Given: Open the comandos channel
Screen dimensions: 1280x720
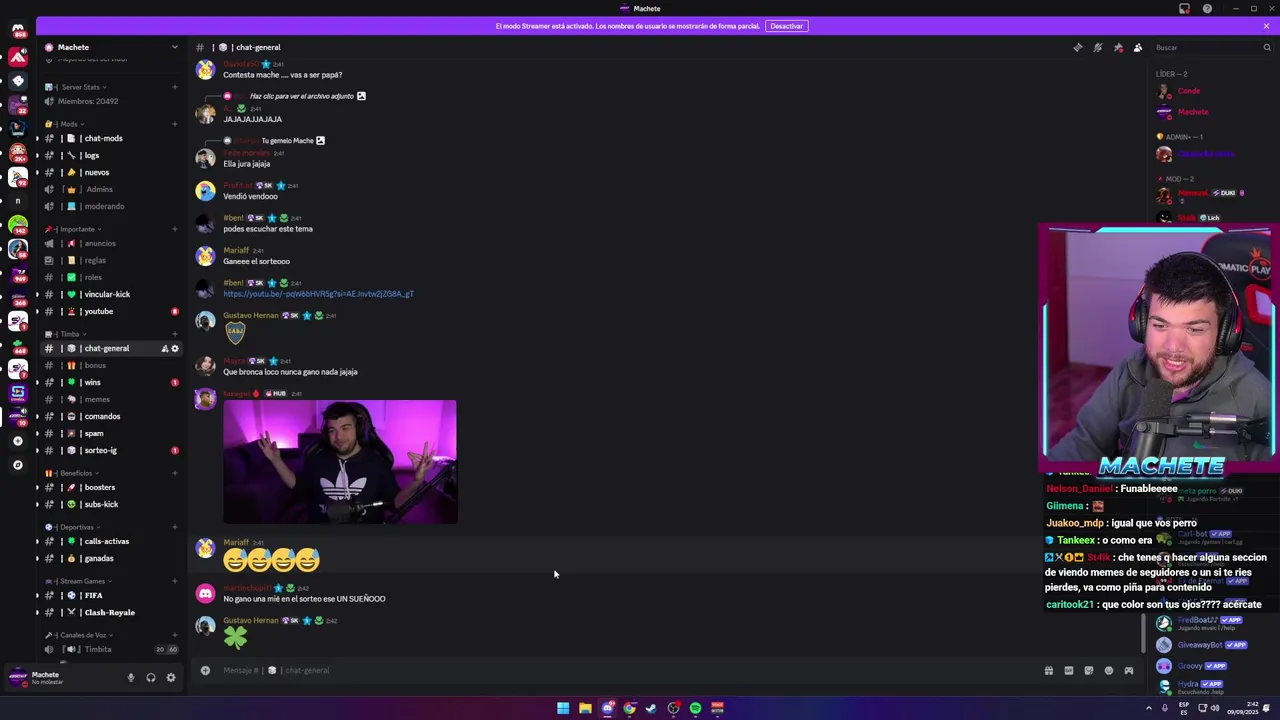Looking at the screenshot, I should coord(110,416).
